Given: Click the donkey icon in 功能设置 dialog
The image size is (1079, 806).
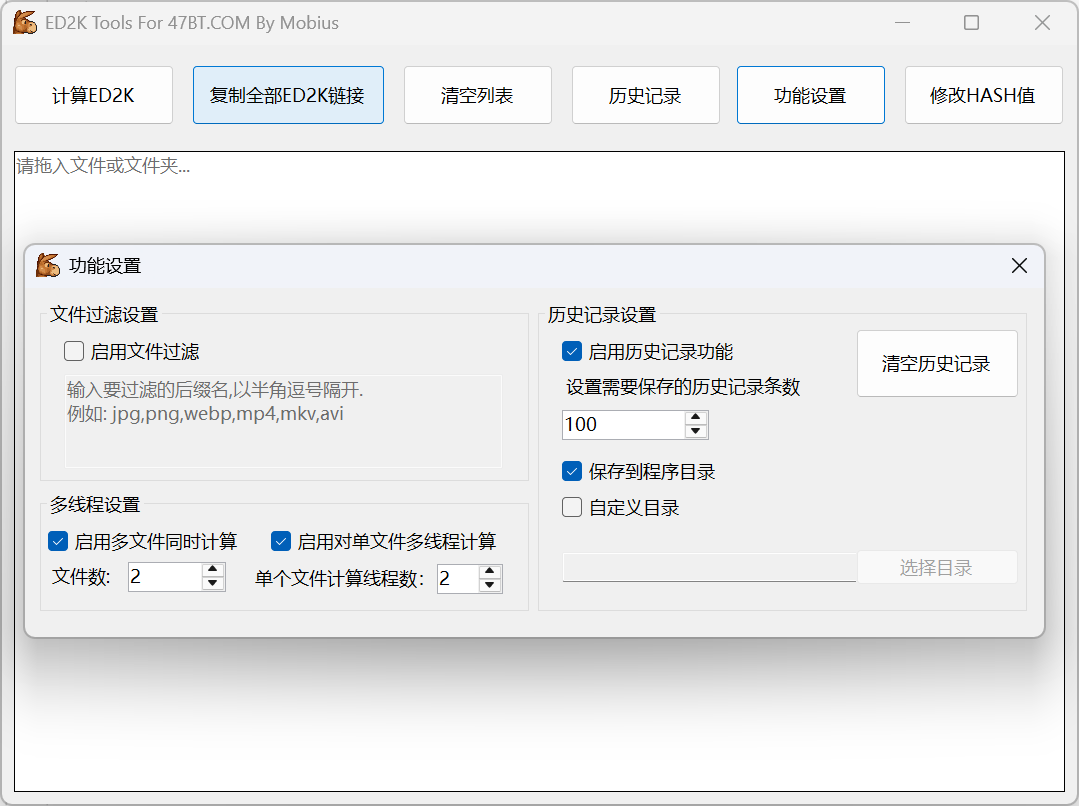Looking at the screenshot, I should pos(48,265).
